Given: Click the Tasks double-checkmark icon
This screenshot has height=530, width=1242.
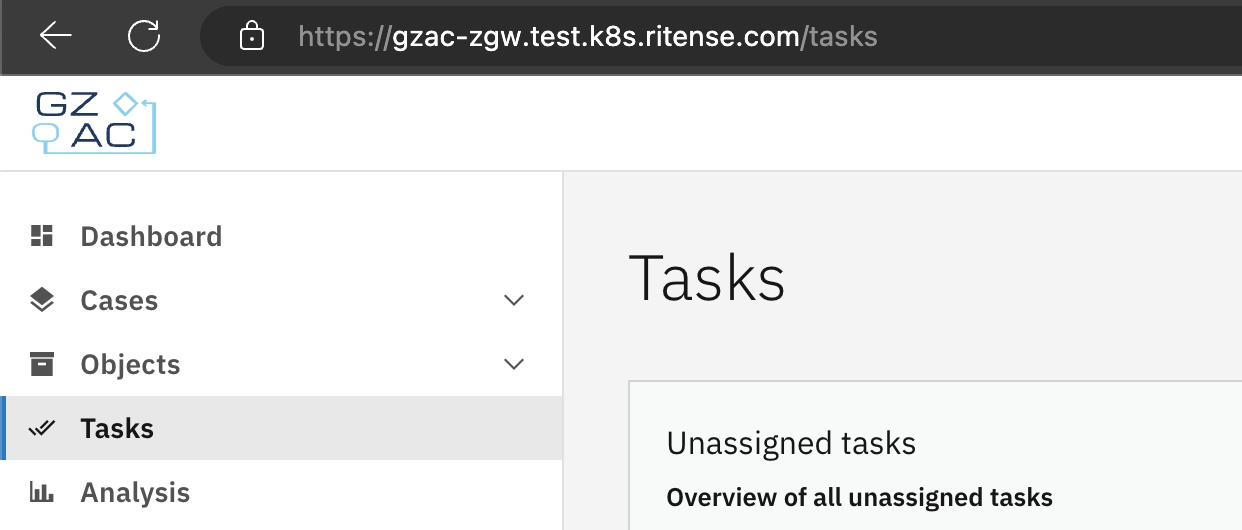Looking at the screenshot, I should pos(42,429).
